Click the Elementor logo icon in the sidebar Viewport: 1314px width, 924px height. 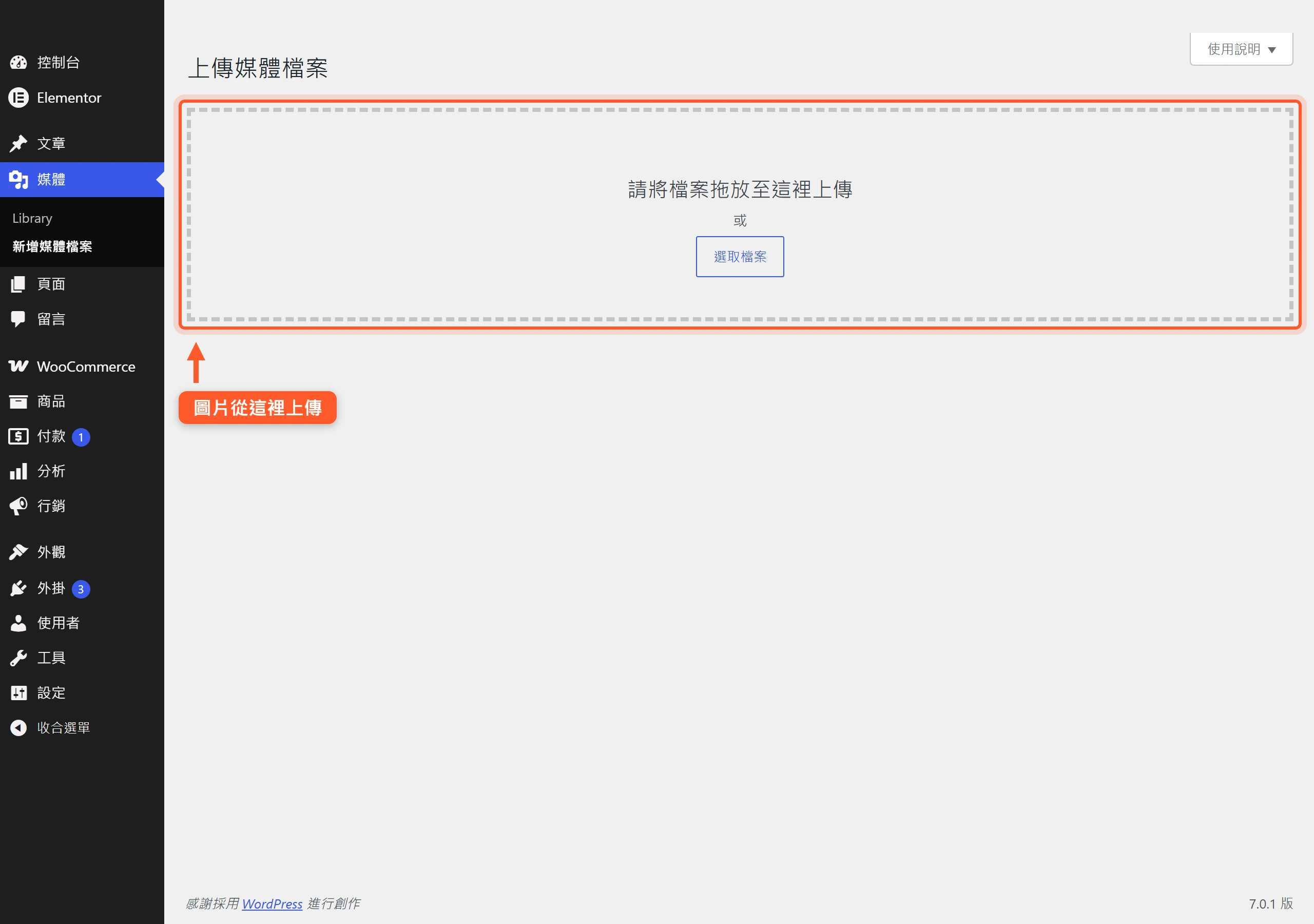[x=18, y=98]
